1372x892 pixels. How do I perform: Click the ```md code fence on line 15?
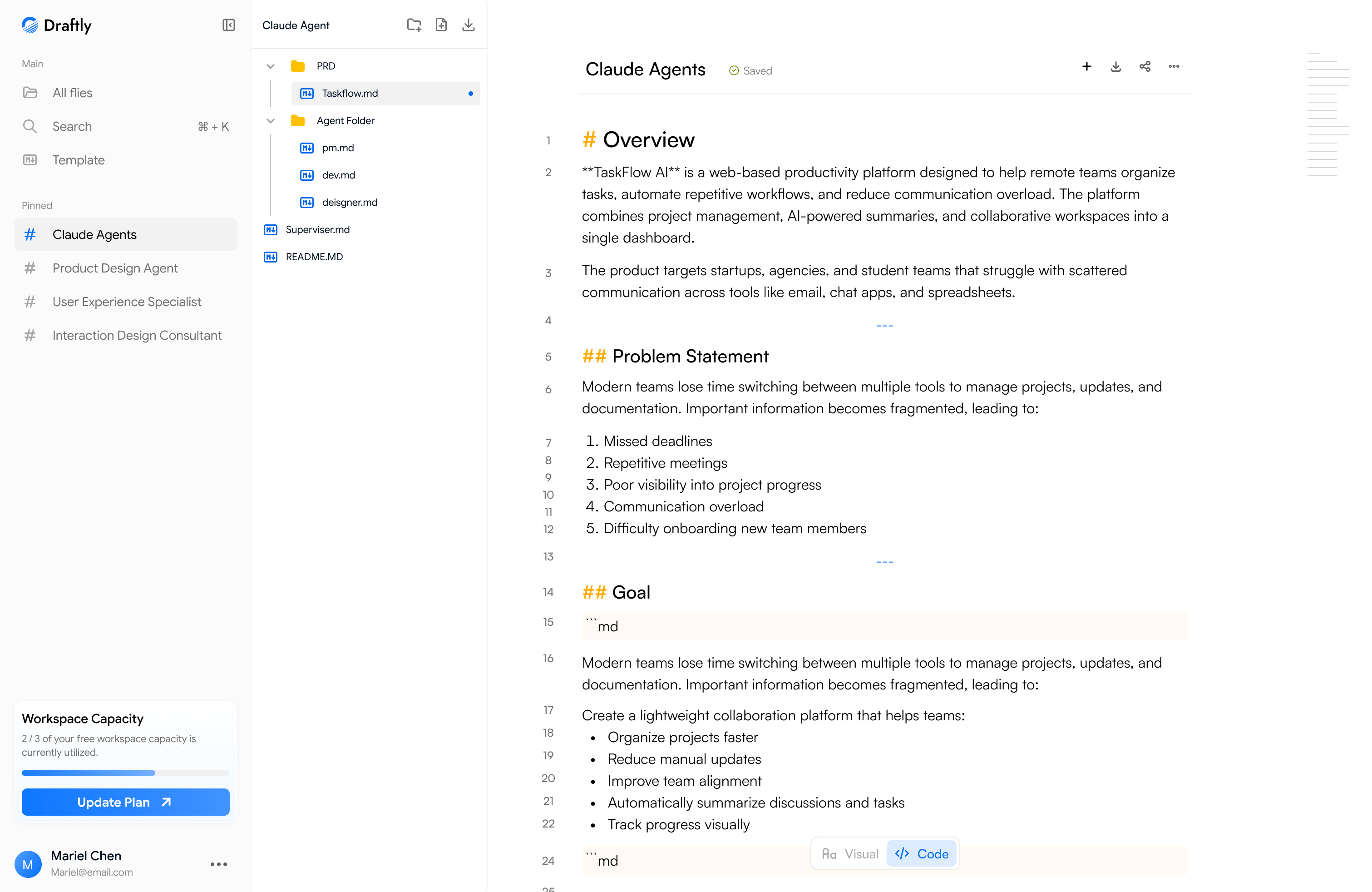(884, 625)
